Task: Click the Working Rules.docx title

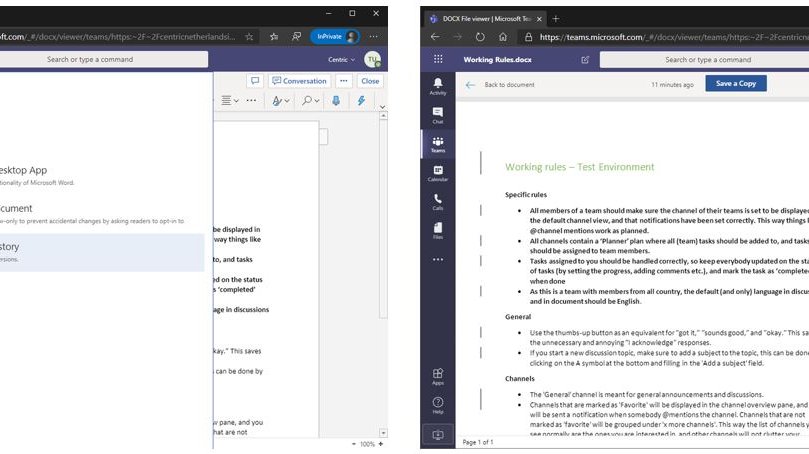Action: pos(497,60)
